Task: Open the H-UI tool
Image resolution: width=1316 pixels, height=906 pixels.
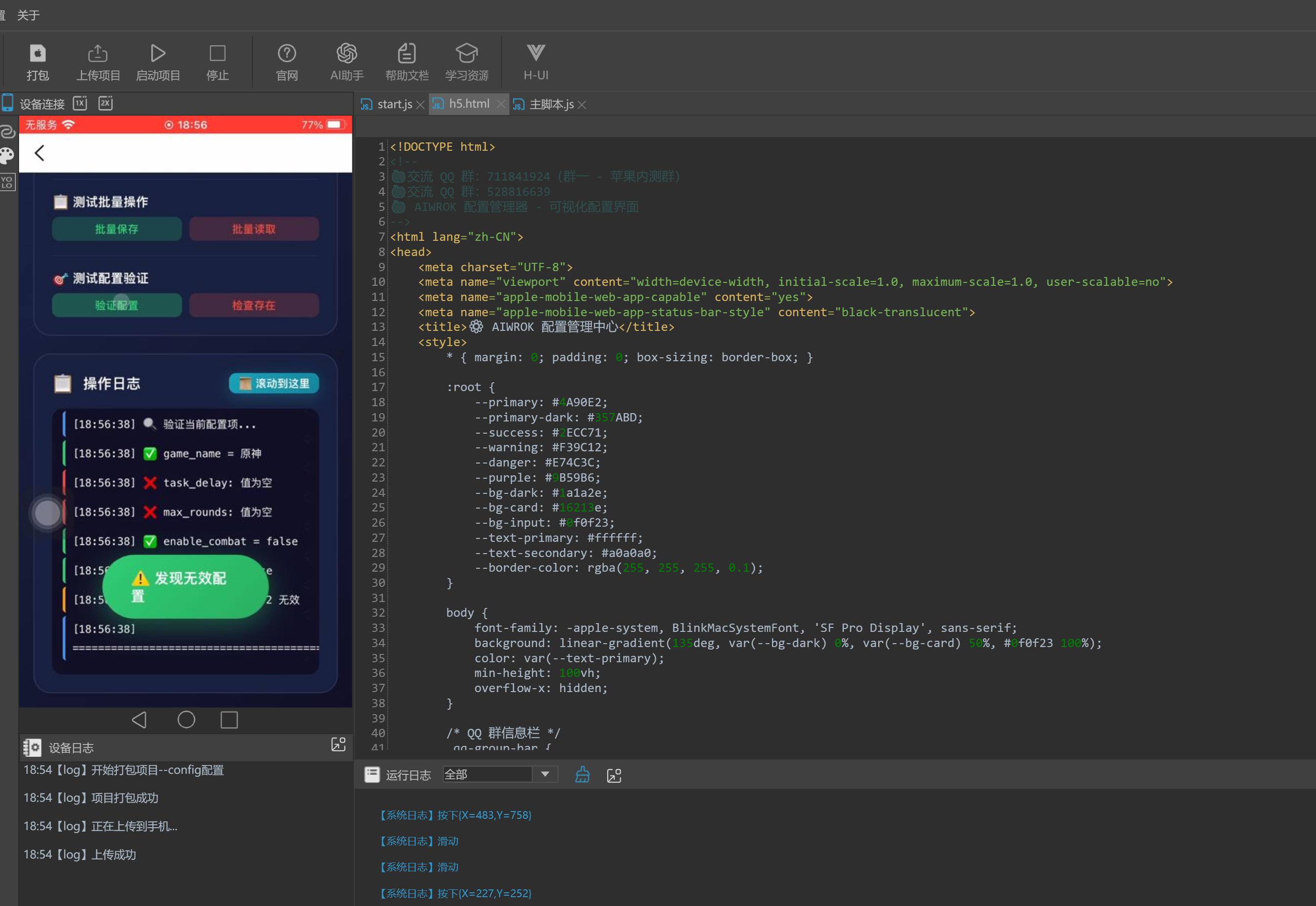Action: 536,54
